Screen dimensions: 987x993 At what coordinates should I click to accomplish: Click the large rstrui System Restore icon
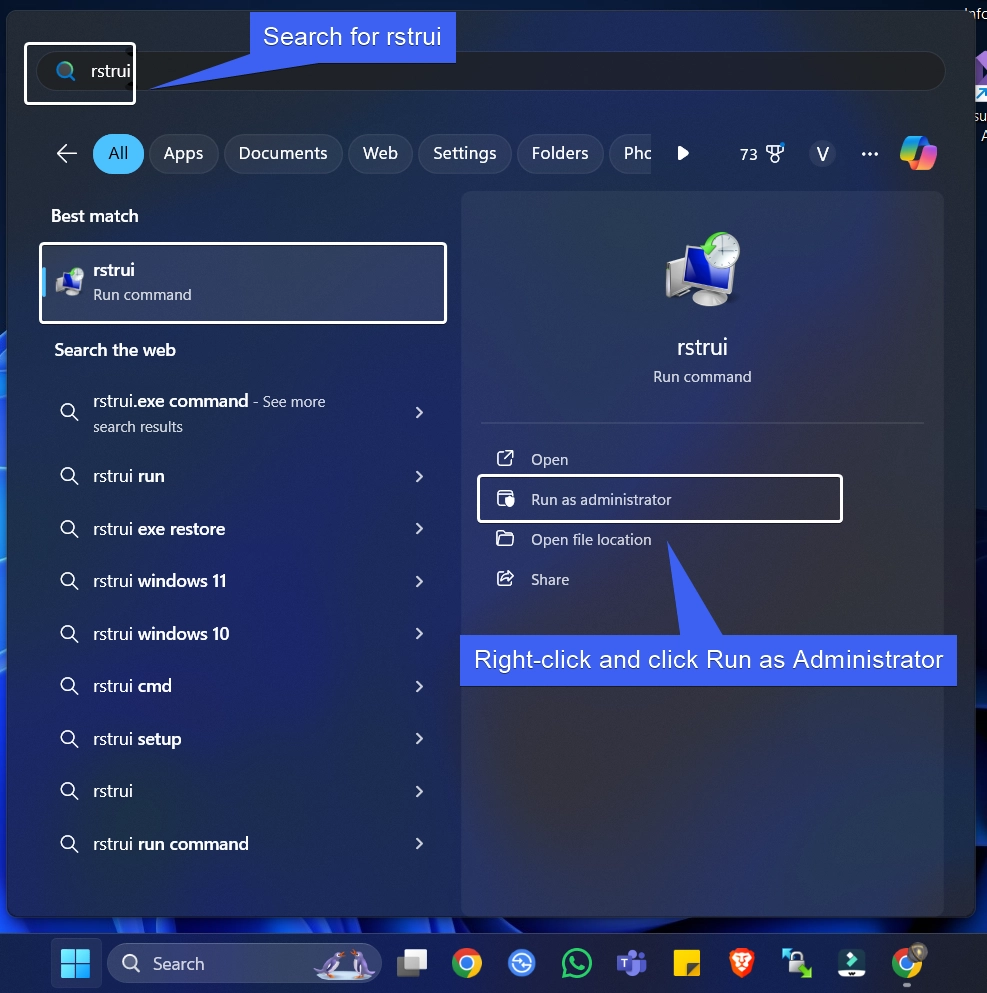point(703,269)
